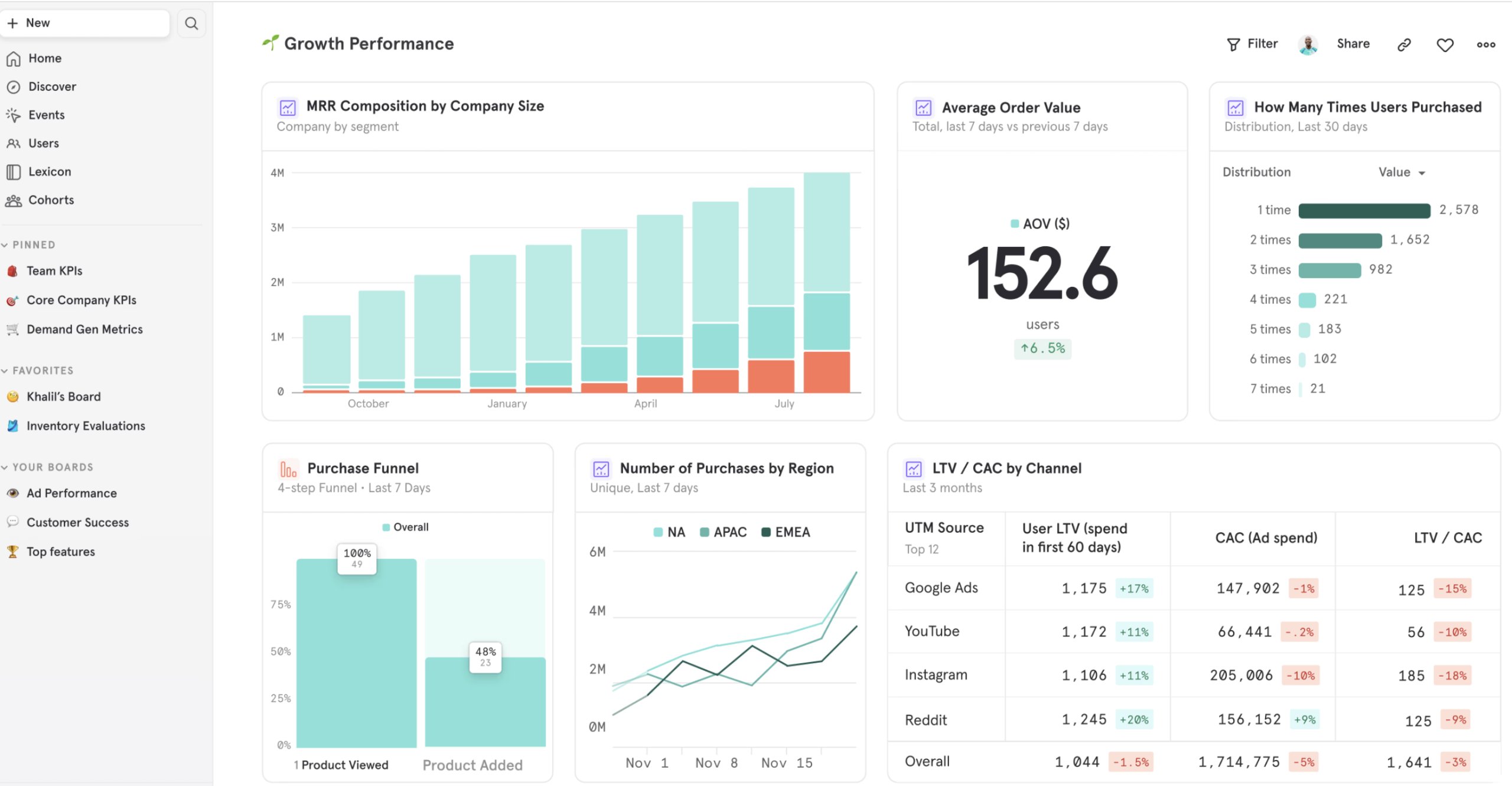Toggle the EMEA legend series
1512x786 pixels.
[786, 532]
